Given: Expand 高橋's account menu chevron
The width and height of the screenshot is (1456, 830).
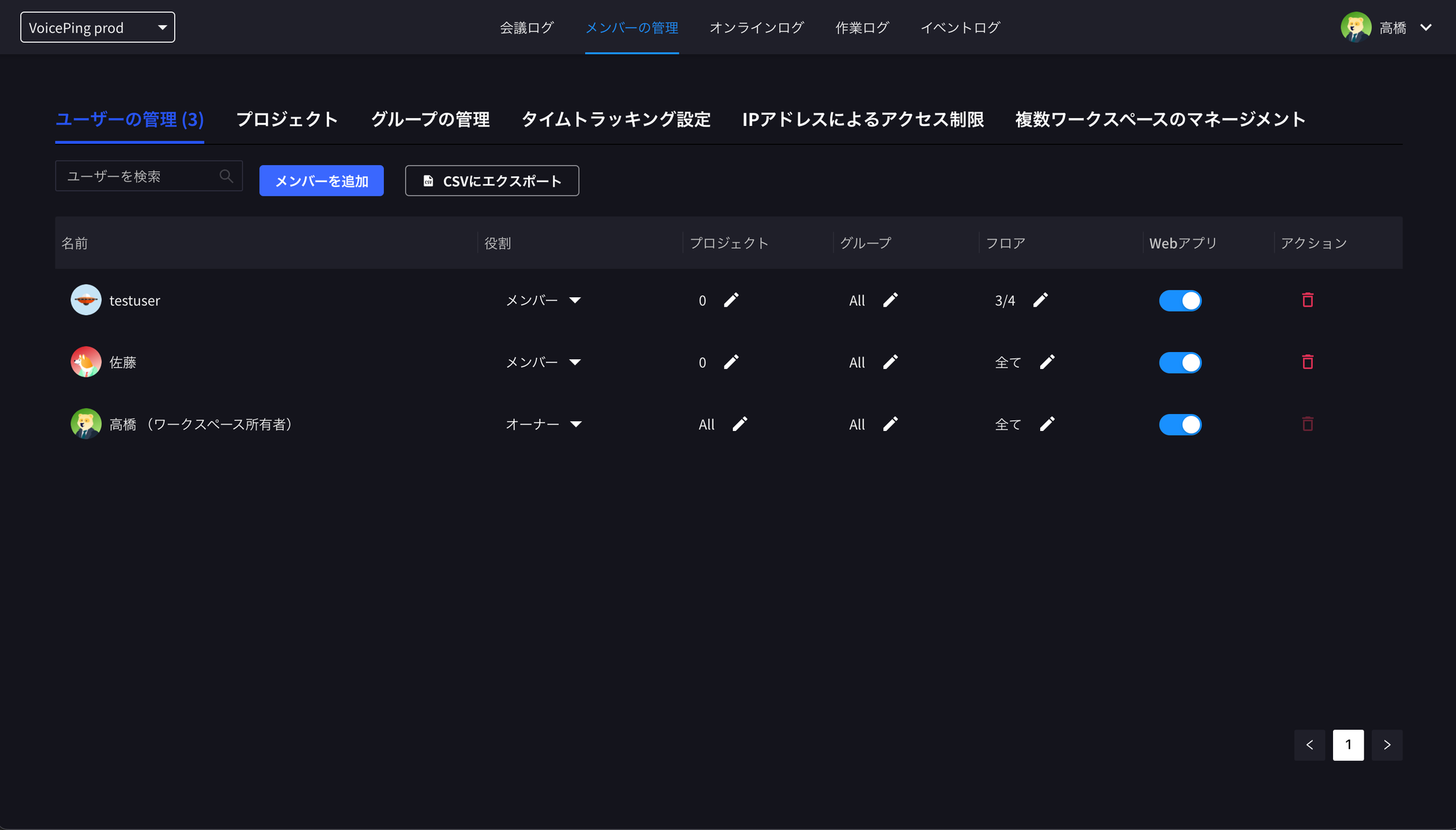Looking at the screenshot, I should coord(1427,27).
